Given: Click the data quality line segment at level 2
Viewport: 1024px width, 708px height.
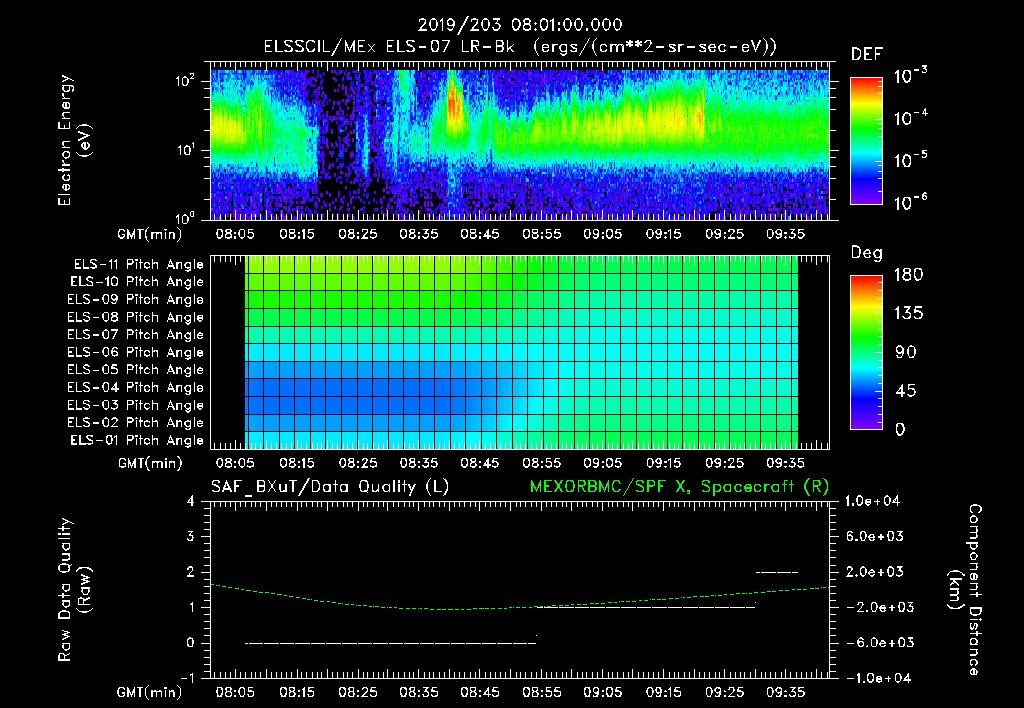Looking at the screenshot, I should click(x=776, y=572).
